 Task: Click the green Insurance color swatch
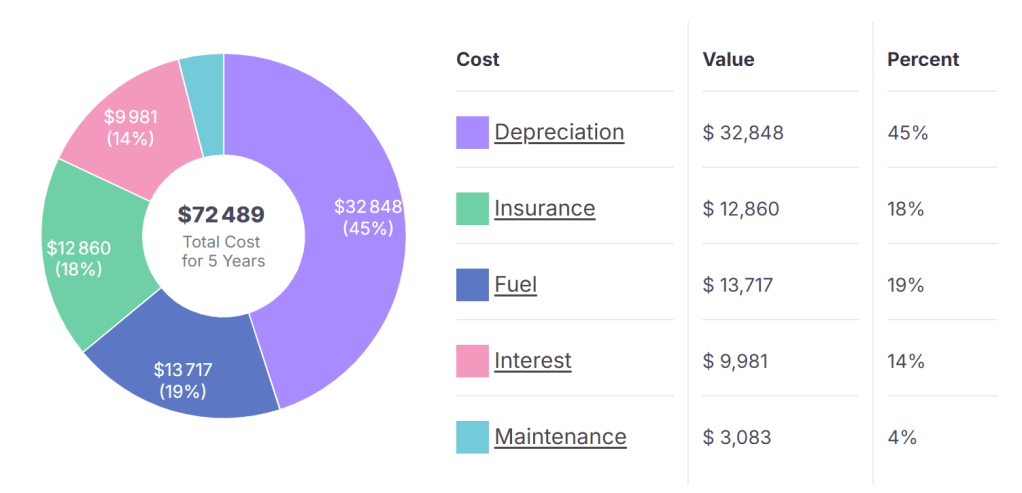click(472, 208)
